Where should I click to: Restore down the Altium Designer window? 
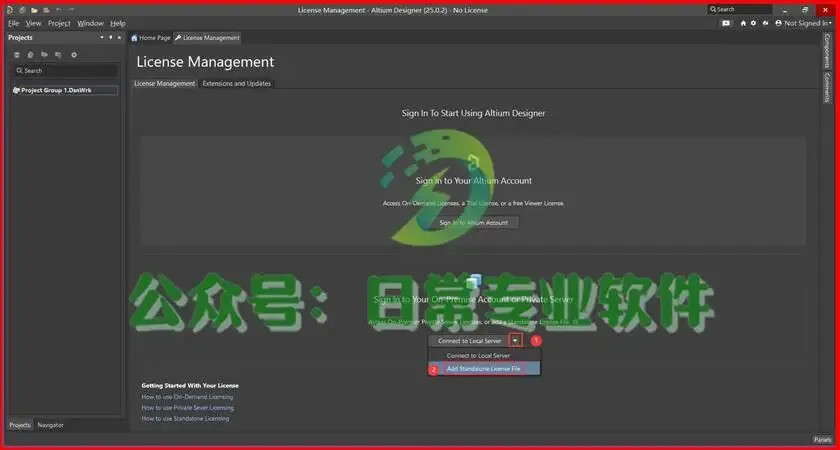click(805, 10)
